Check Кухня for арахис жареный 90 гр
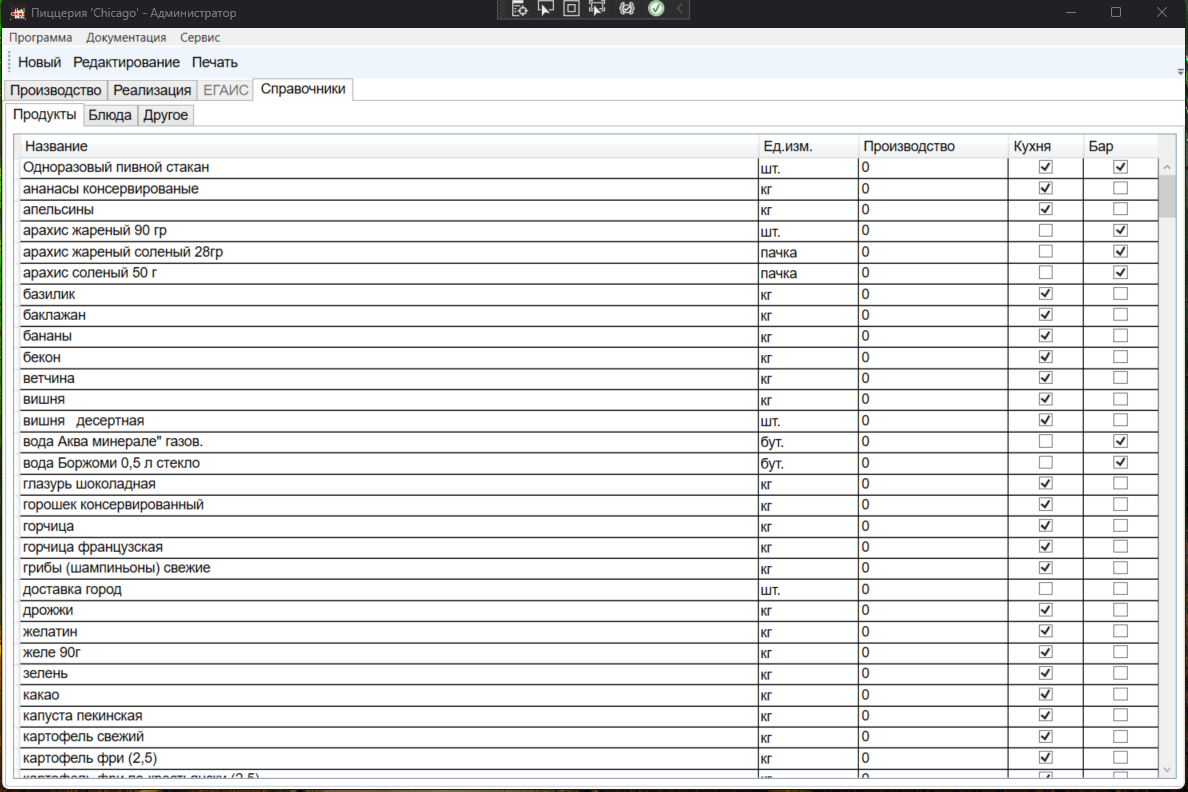The height and width of the screenshot is (792, 1188). pos(1046,230)
